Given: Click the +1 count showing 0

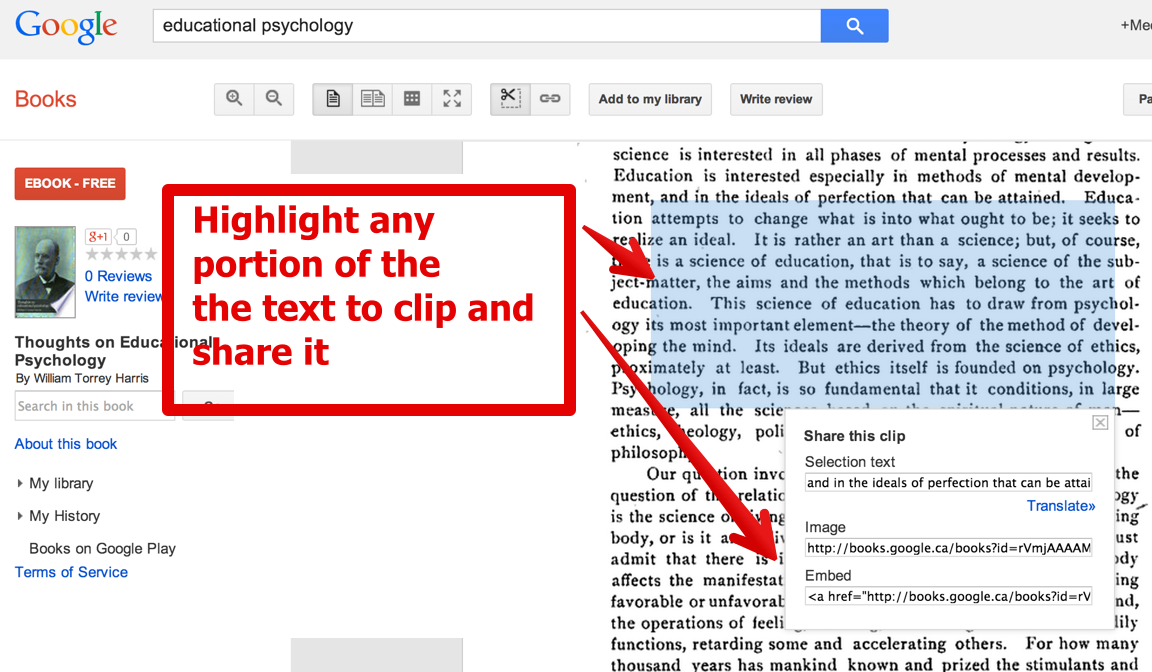Looking at the screenshot, I should [126, 236].
